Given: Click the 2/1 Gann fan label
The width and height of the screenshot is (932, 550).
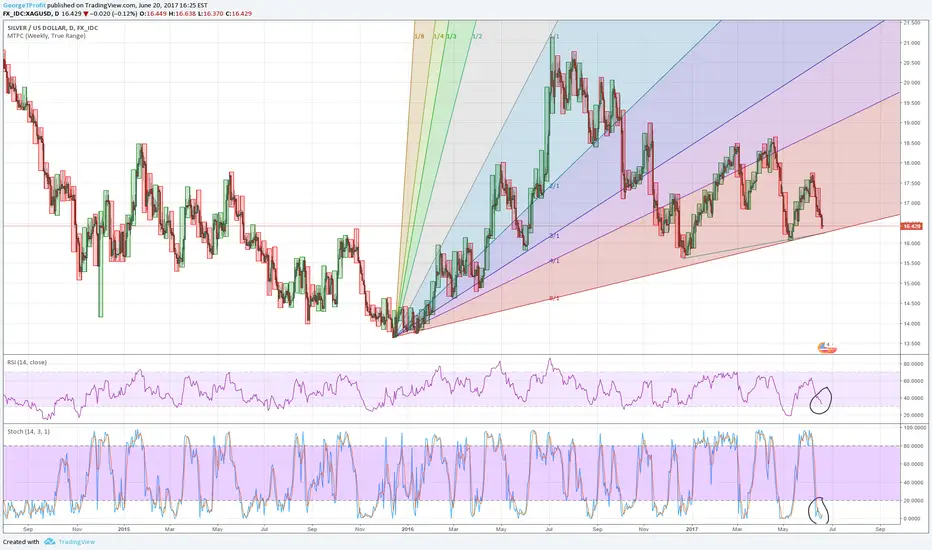Looking at the screenshot, I should click(554, 186).
